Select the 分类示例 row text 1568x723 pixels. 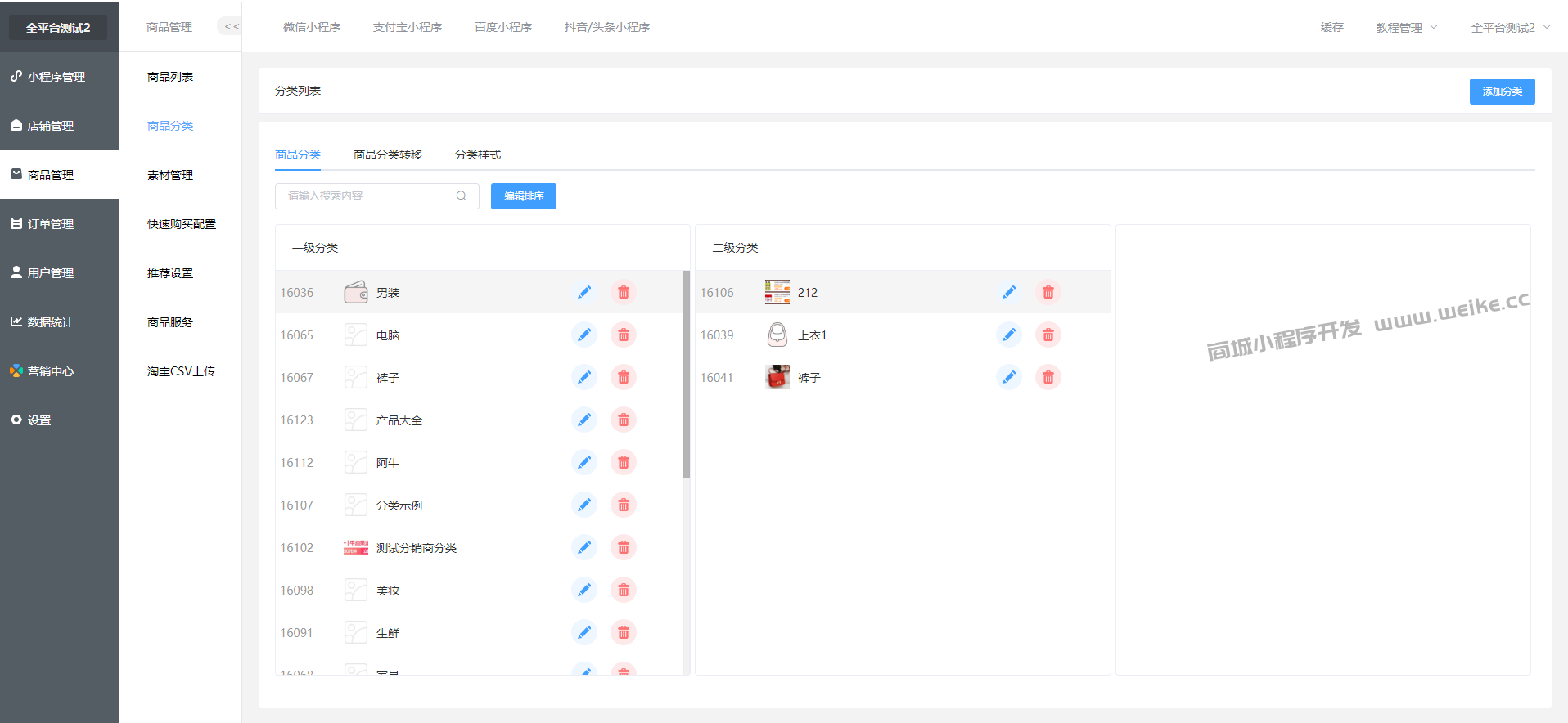click(399, 505)
